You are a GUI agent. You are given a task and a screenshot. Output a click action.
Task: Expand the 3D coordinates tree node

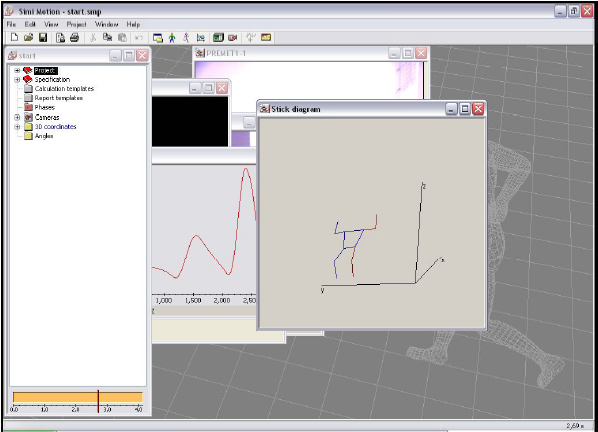tap(17, 127)
